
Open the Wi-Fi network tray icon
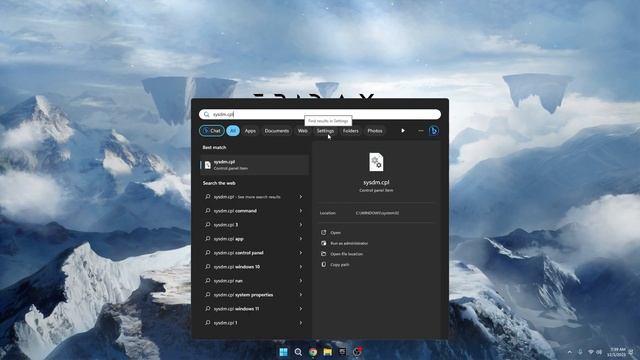591,352
